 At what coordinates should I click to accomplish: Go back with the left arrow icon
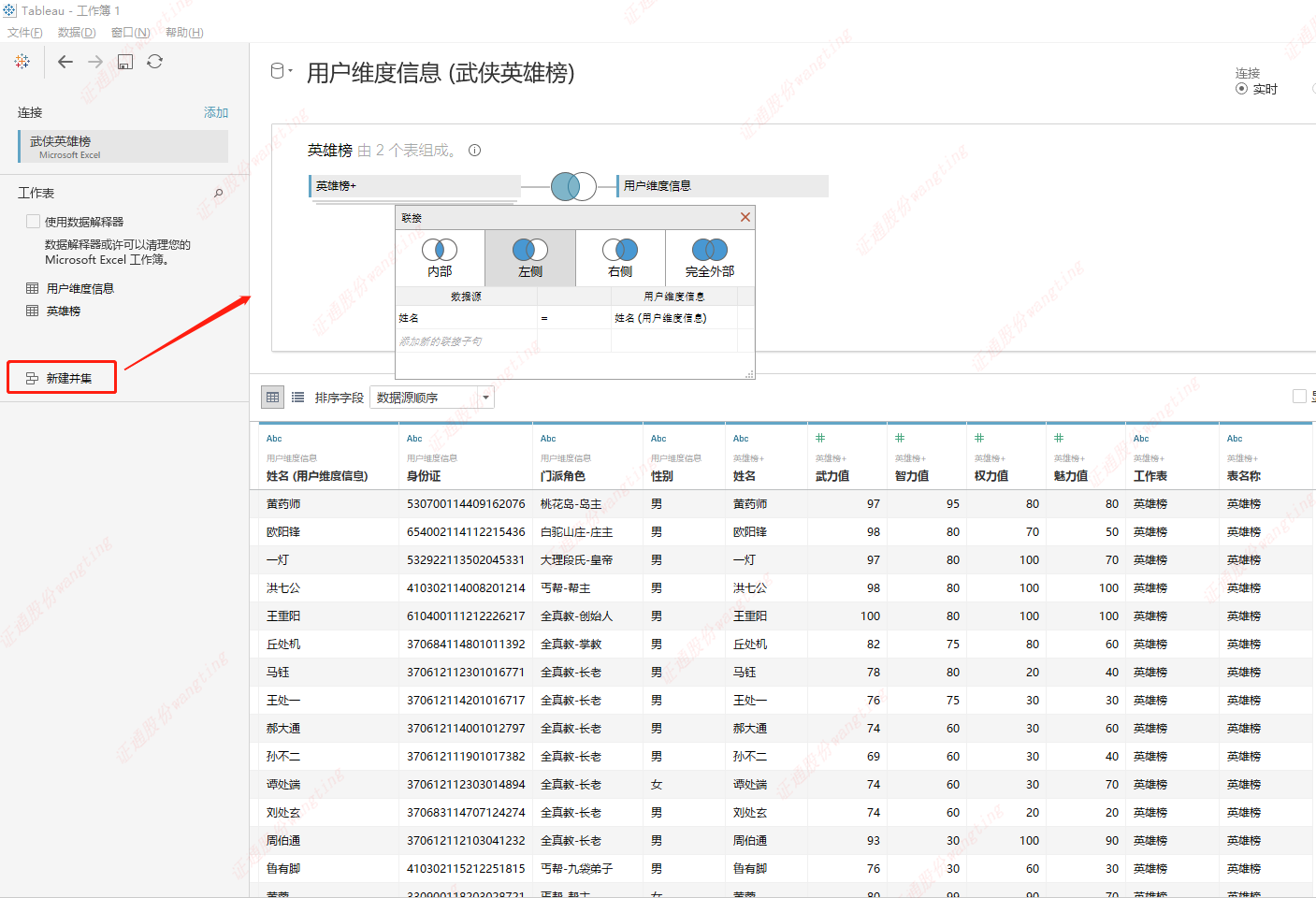click(x=65, y=62)
